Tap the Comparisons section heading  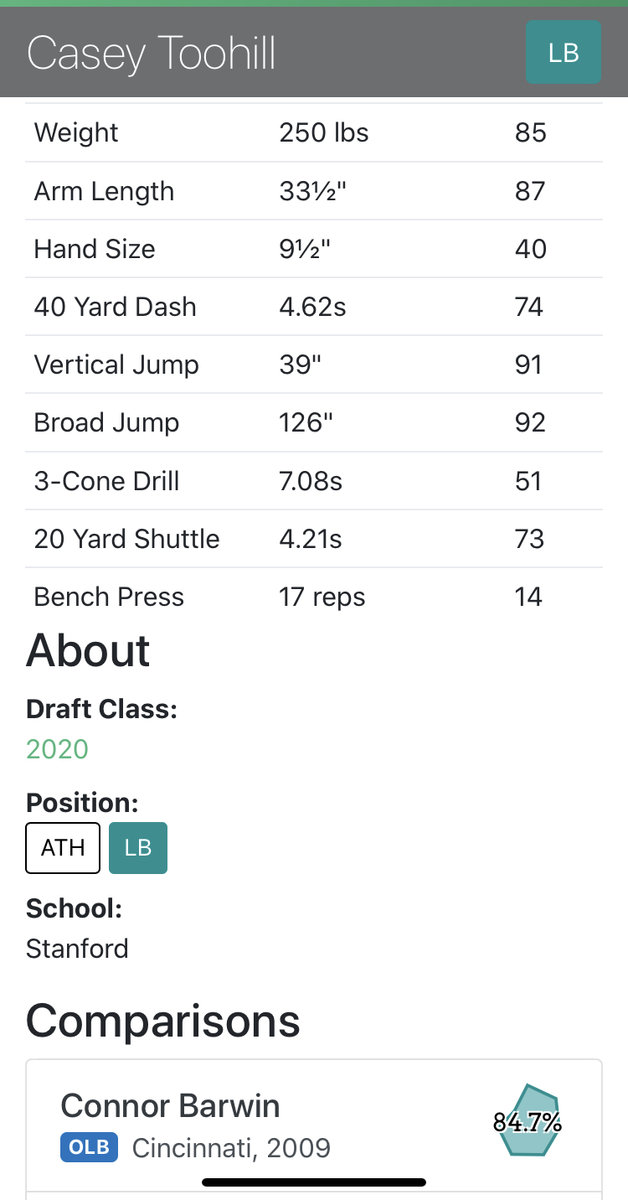click(163, 1021)
